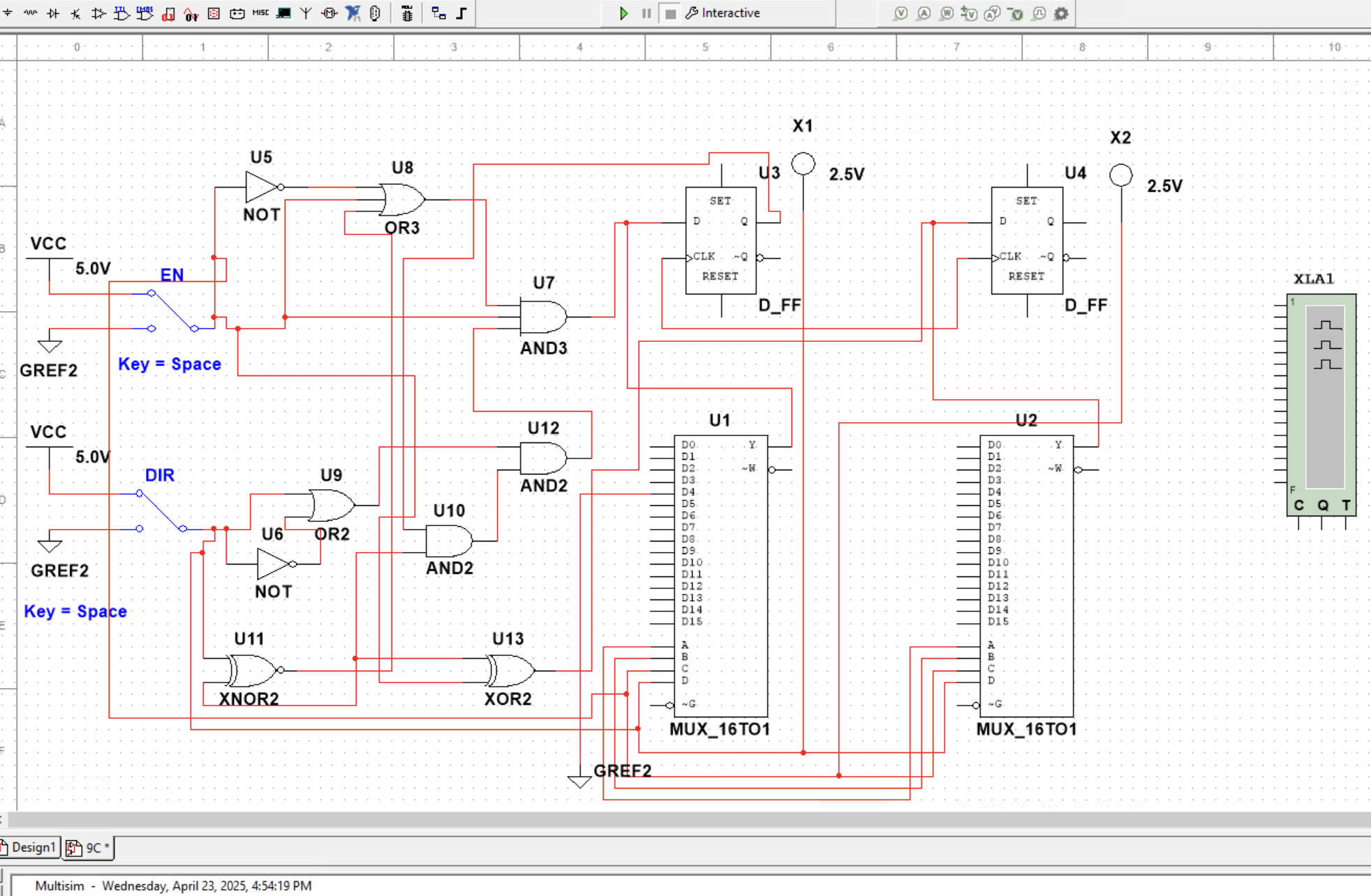Select the voltage probe tool
1371x896 pixels.
[901, 13]
